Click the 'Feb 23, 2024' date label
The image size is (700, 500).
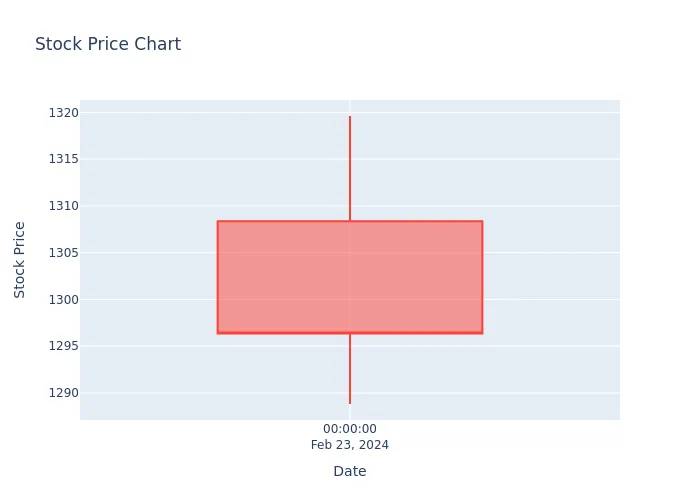tap(350, 445)
